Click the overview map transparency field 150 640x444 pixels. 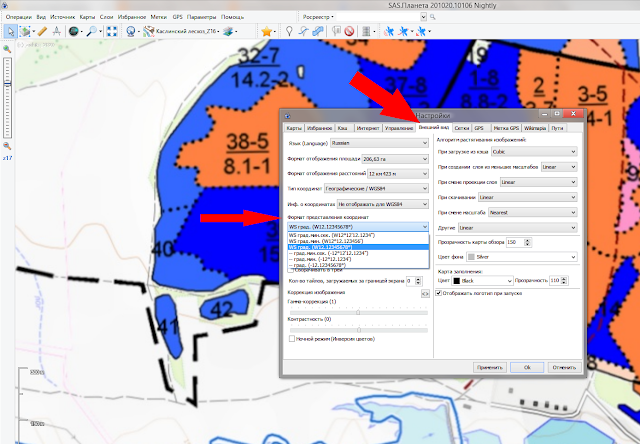[x=515, y=242]
